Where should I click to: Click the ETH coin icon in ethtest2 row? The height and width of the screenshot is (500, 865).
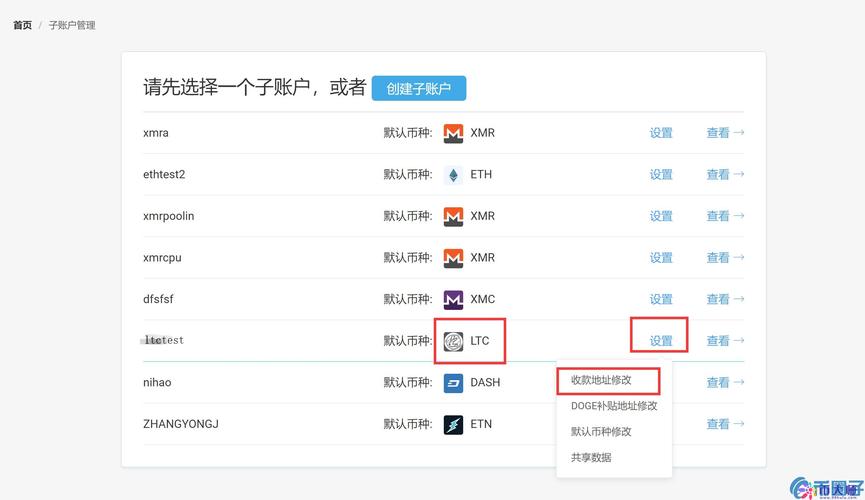point(453,175)
